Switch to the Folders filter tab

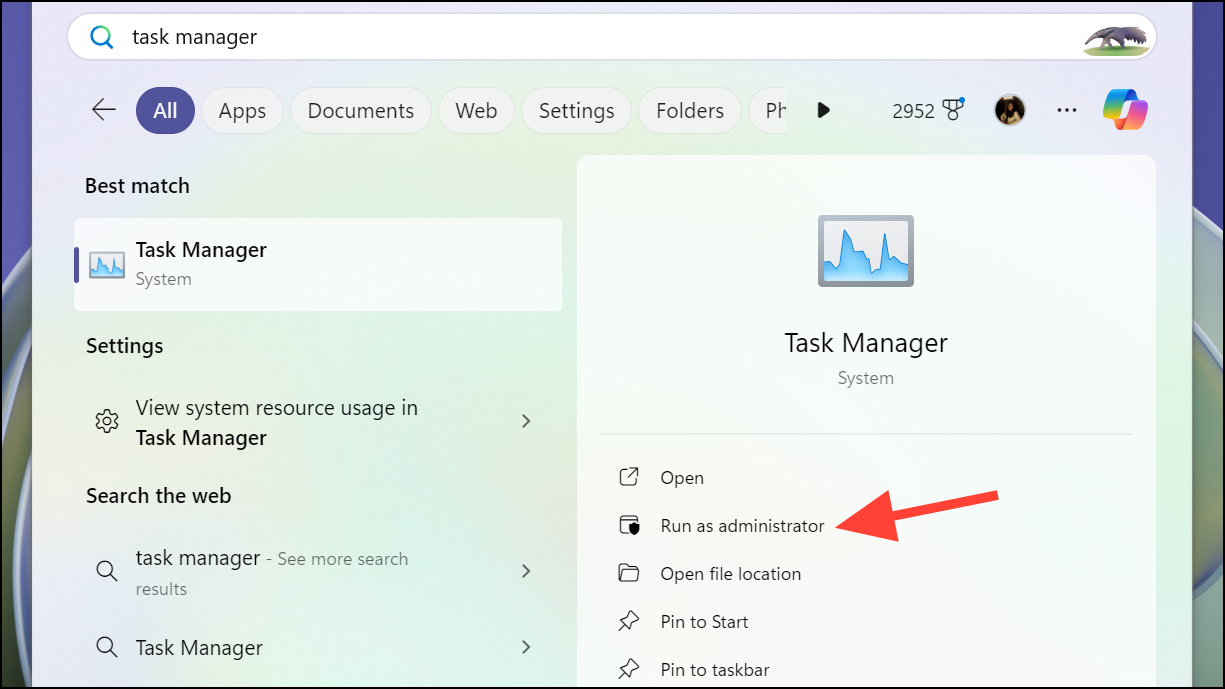[x=690, y=110]
